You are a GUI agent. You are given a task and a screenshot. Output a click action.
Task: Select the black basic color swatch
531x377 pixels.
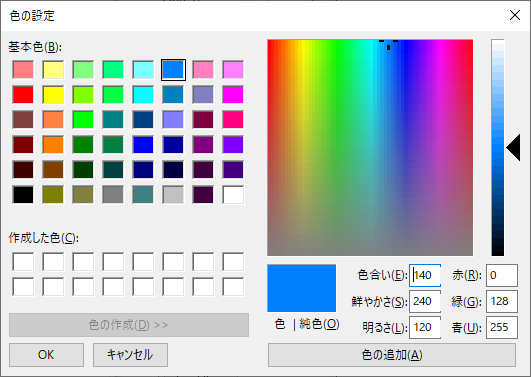(x=23, y=195)
